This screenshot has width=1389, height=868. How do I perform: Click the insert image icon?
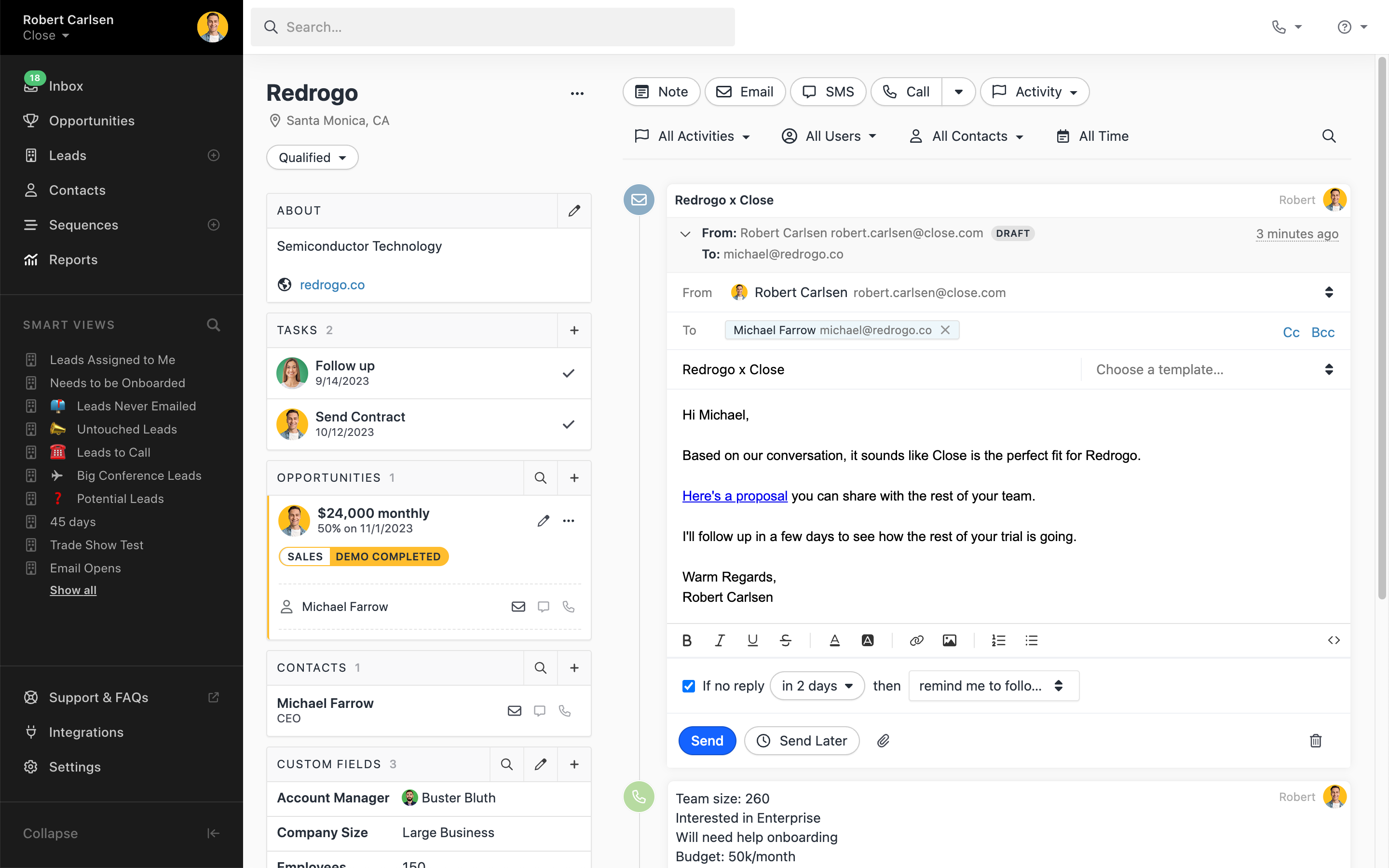(x=949, y=640)
